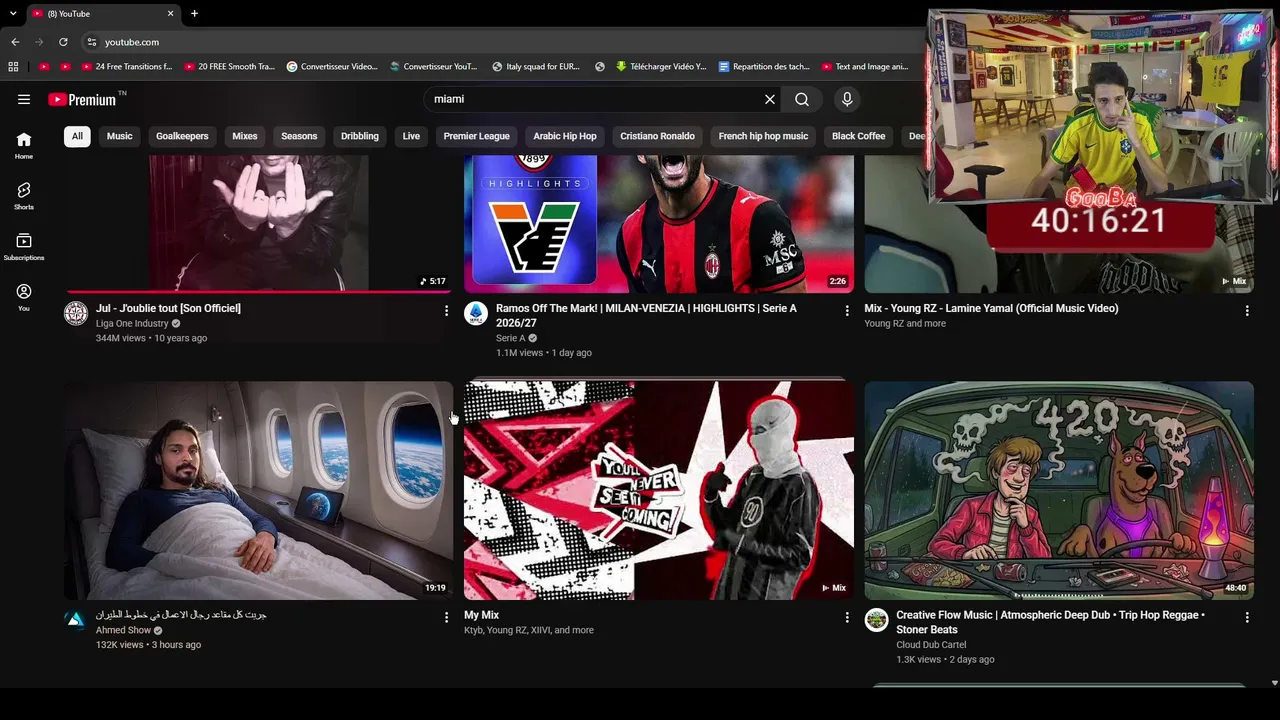Open the 20 FREE Smooth Tra... bookmark
Image resolution: width=1280 pixels, height=720 pixels.
[x=229, y=67]
